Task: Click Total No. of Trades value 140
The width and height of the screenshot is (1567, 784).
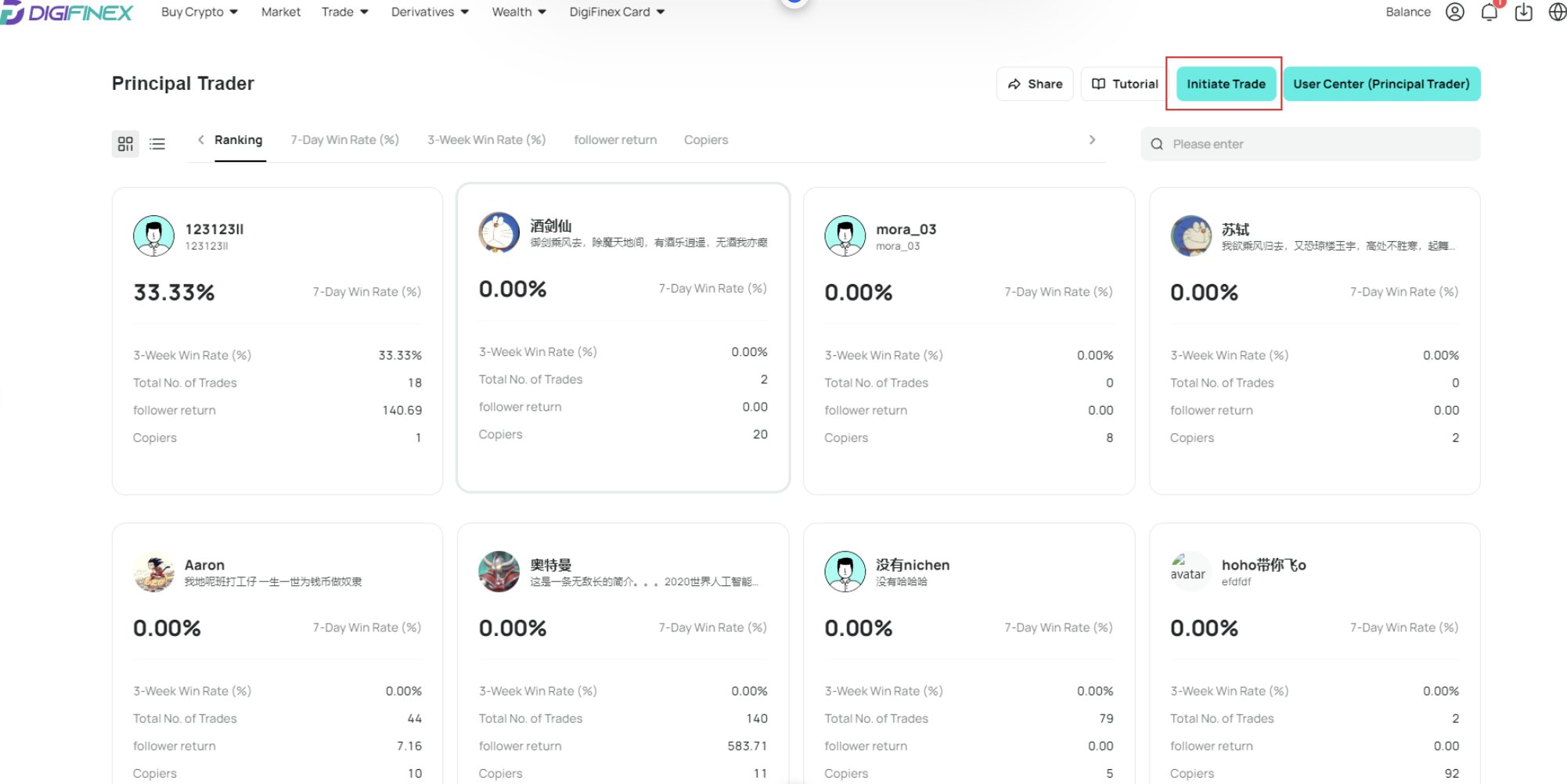Action: pyautogui.click(x=757, y=718)
